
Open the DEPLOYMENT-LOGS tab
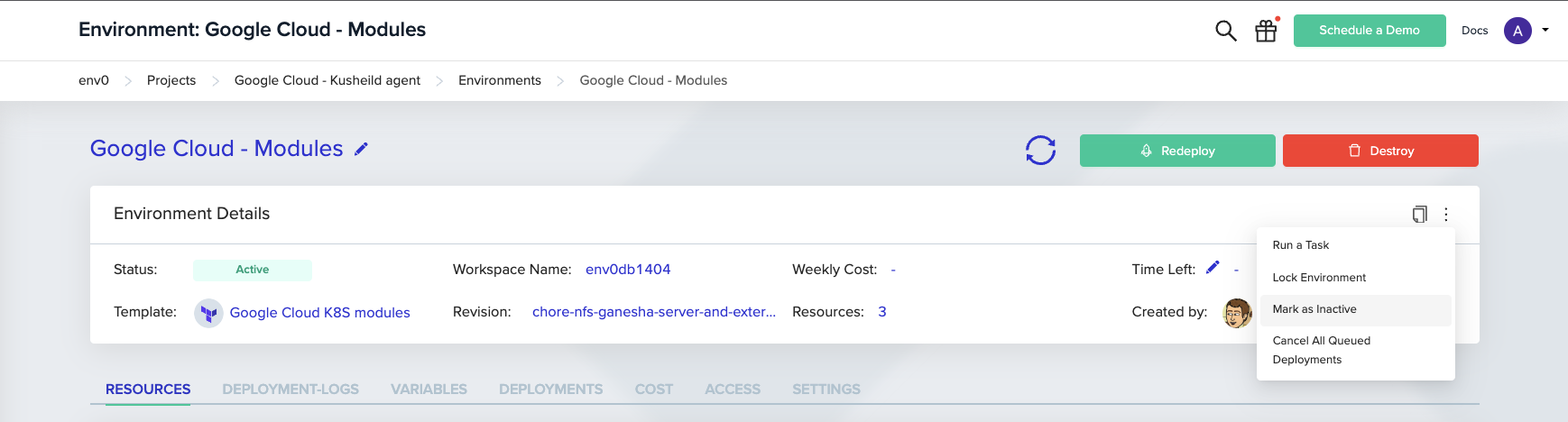291,390
